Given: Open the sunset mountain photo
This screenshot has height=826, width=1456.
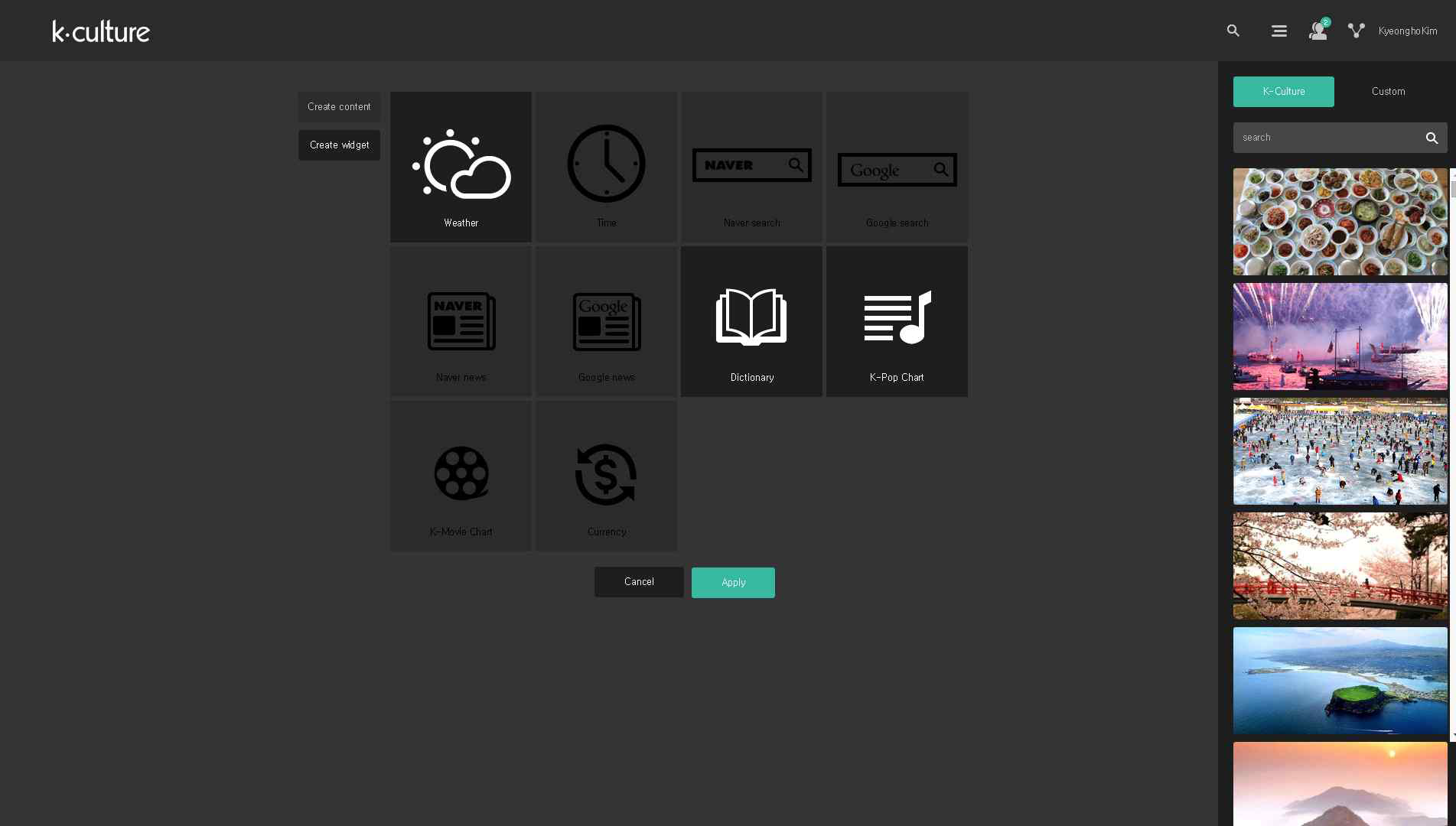Looking at the screenshot, I should [x=1340, y=784].
